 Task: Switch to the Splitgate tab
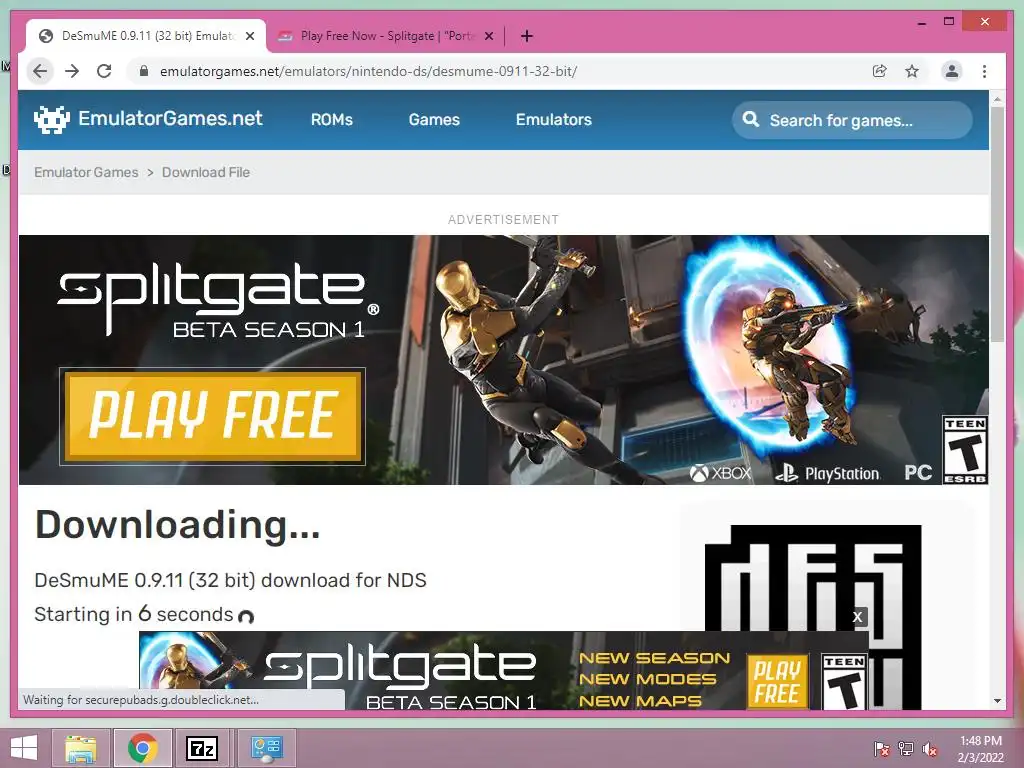pyautogui.click(x=385, y=36)
